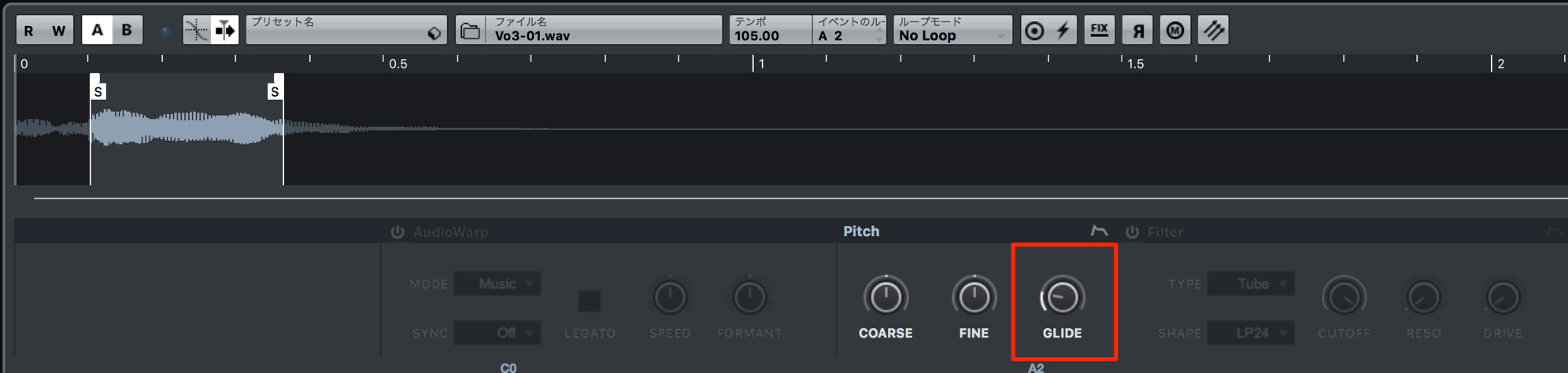Open the sample file folder icon

point(470,31)
